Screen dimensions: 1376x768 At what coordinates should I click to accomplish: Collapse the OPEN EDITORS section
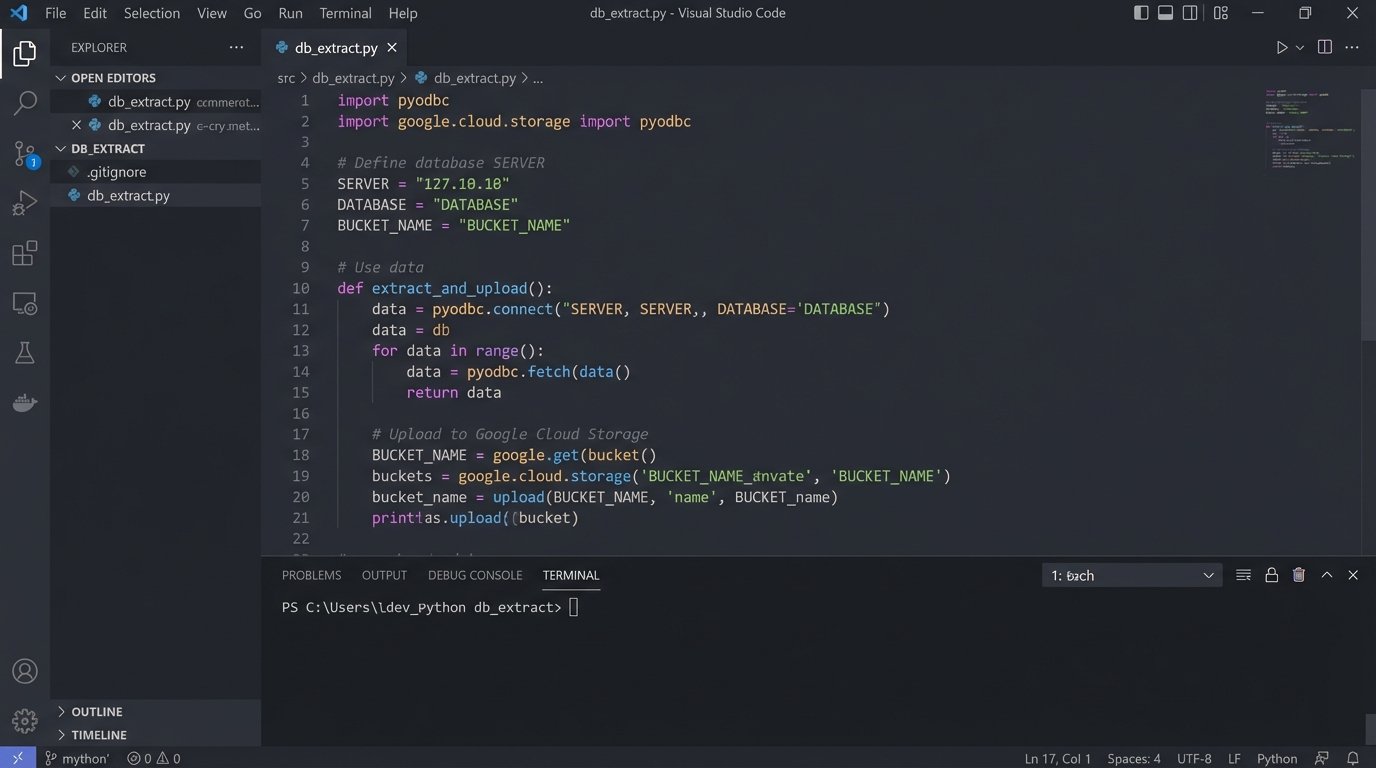tap(112, 78)
